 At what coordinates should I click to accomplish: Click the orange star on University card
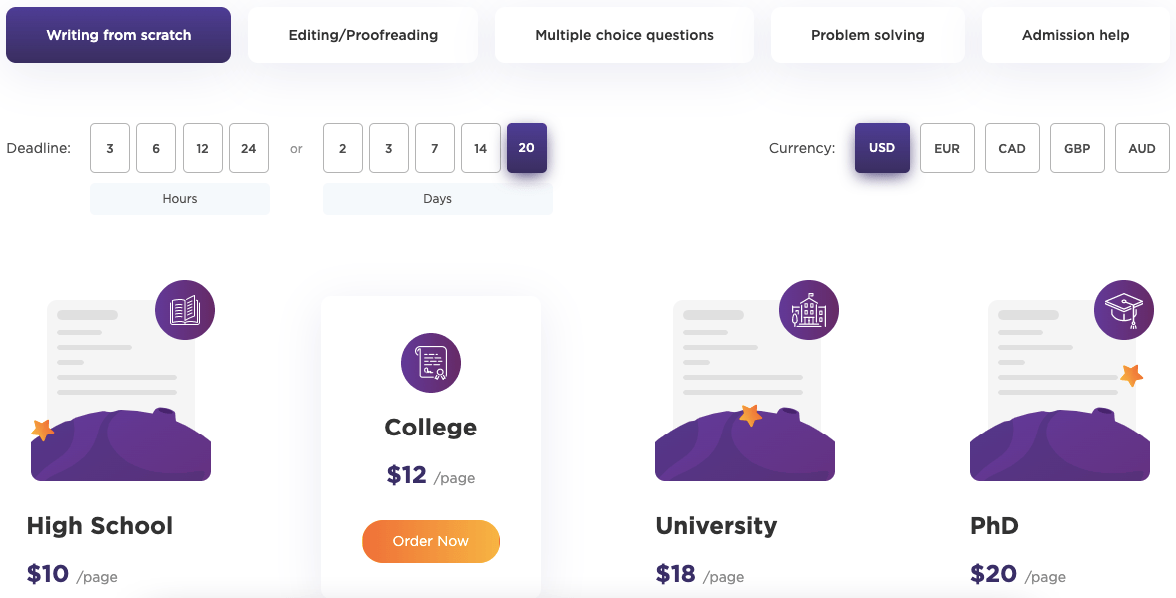[750, 415]
